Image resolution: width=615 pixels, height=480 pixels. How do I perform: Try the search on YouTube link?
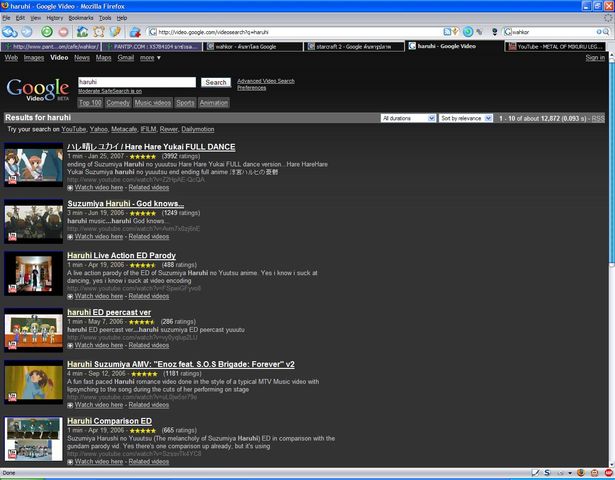(x=73, y=129)
